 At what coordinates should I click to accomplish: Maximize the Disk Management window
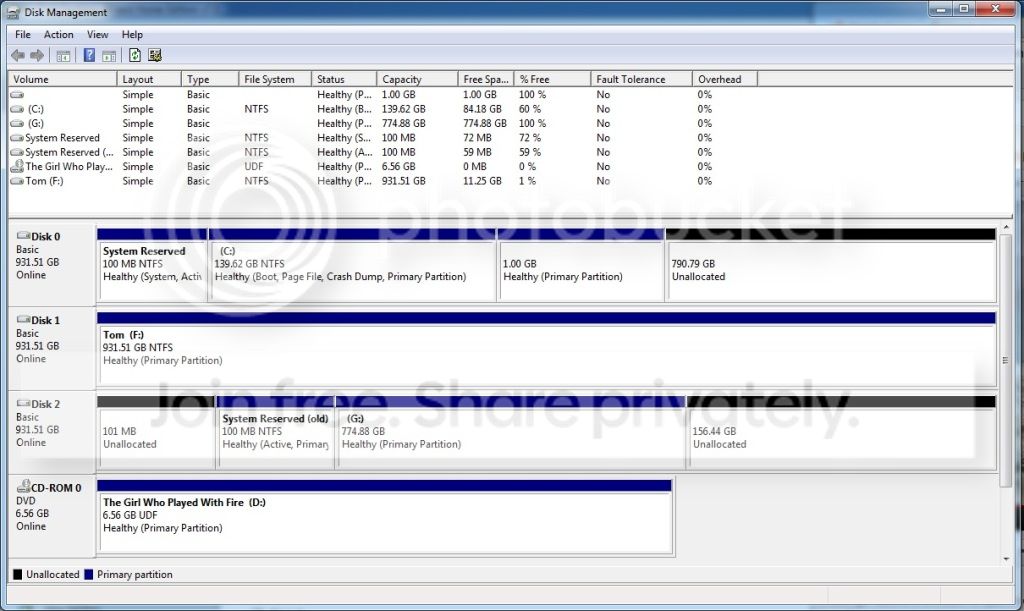[964, 8]
